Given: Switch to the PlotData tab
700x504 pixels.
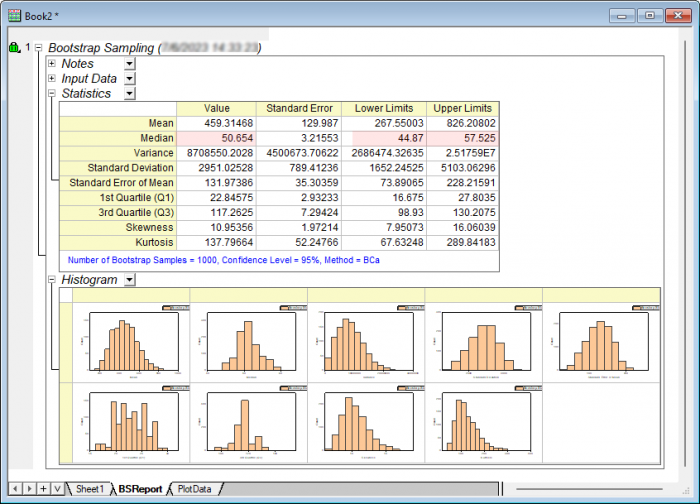Looking at the screenshot, I should (194, 489).
